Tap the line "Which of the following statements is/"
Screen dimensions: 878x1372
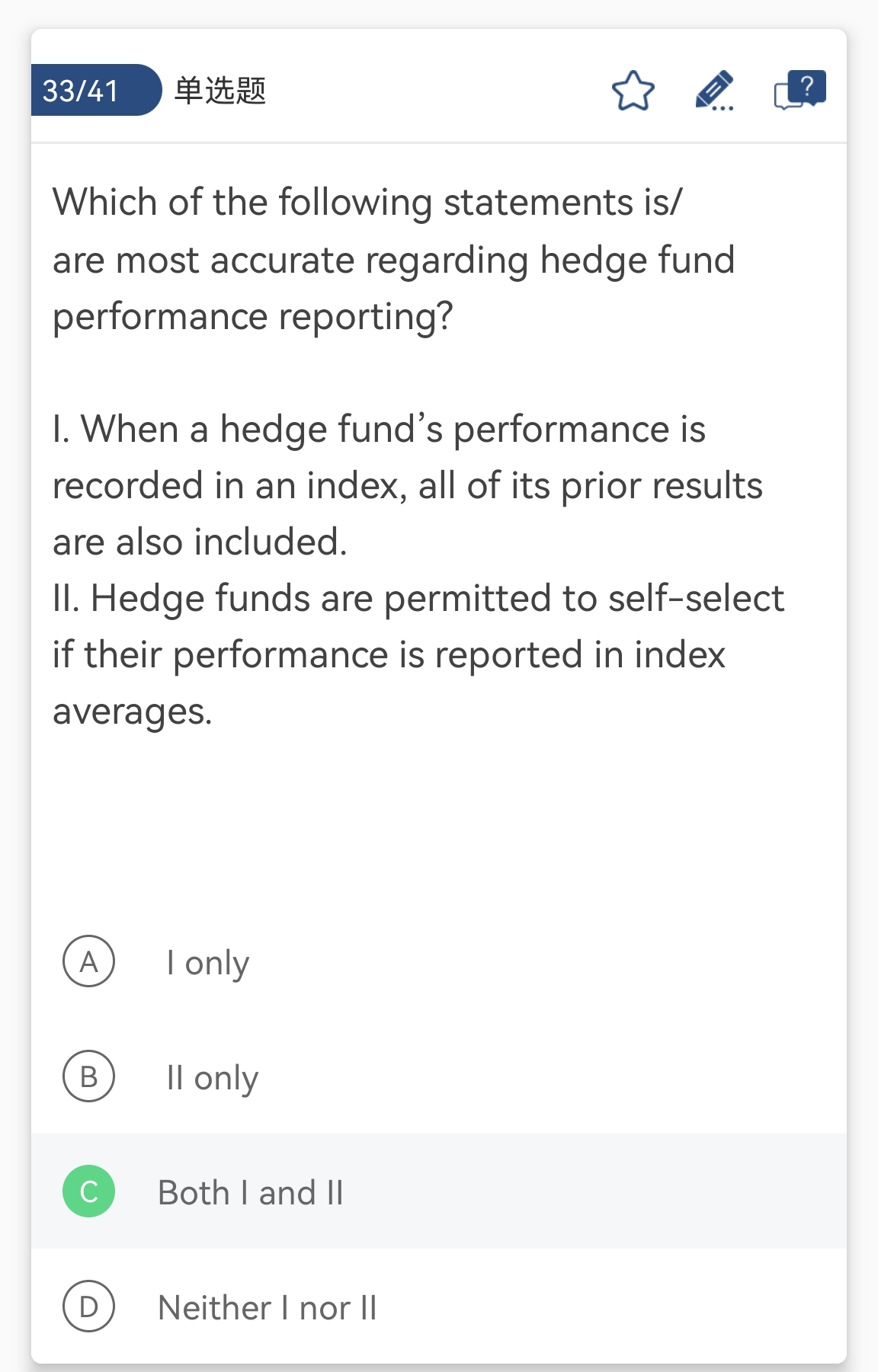click(367, 203)
